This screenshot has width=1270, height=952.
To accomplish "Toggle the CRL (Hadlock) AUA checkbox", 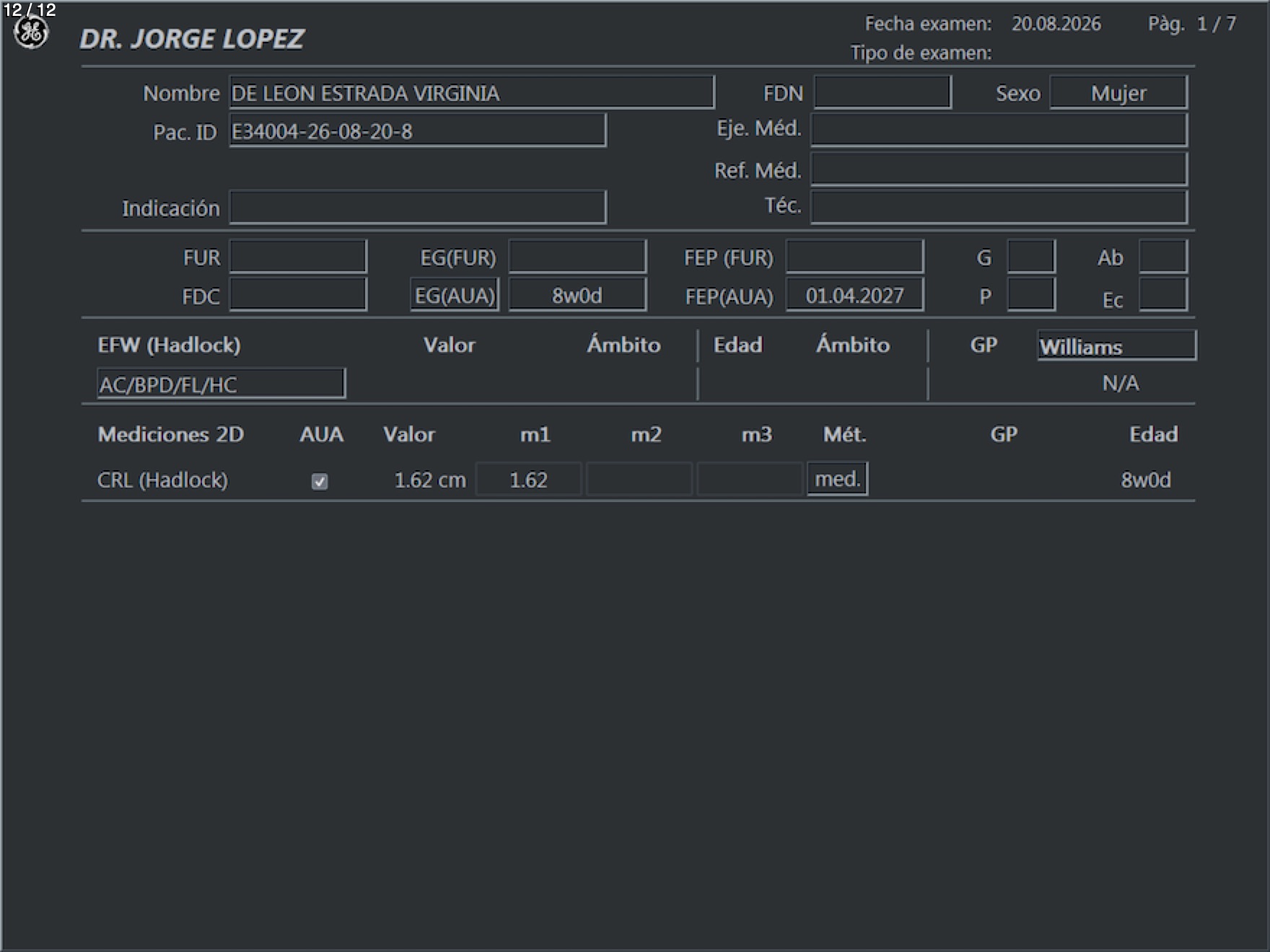I will pyautogui.click(x=320, y=481).
